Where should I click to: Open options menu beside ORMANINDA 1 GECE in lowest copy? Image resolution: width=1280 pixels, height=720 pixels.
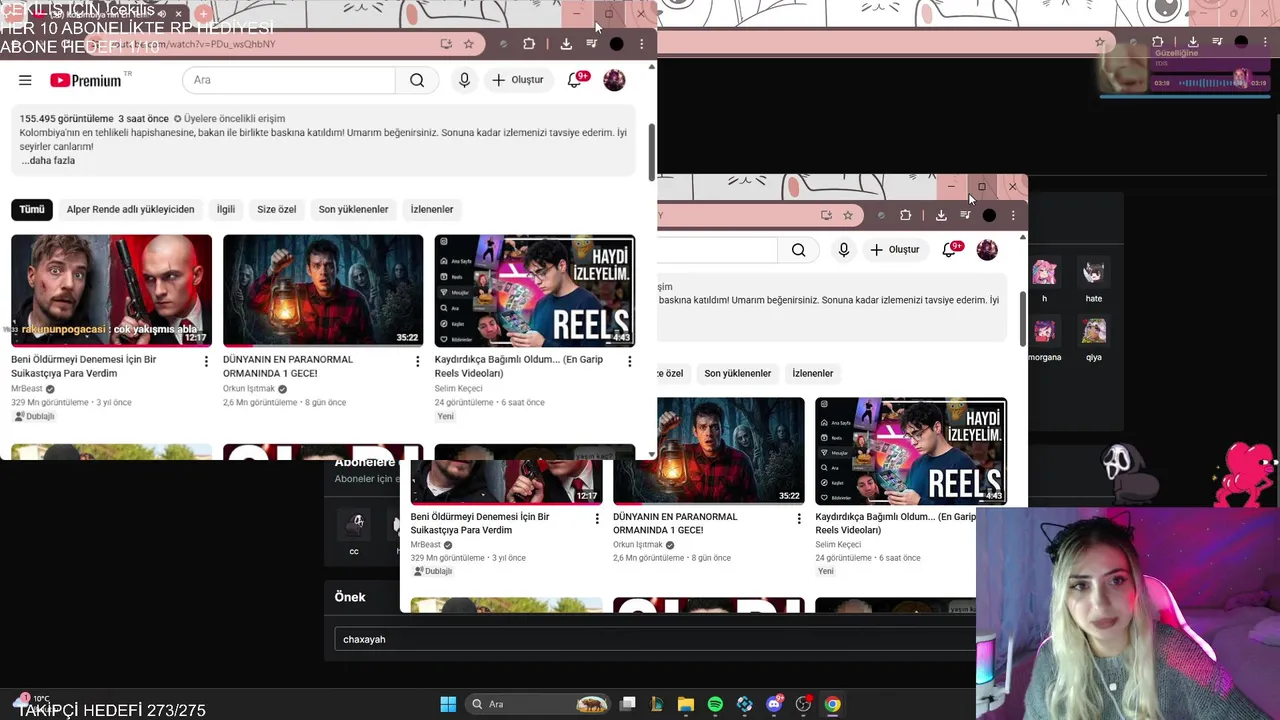[x=799, y=519]
